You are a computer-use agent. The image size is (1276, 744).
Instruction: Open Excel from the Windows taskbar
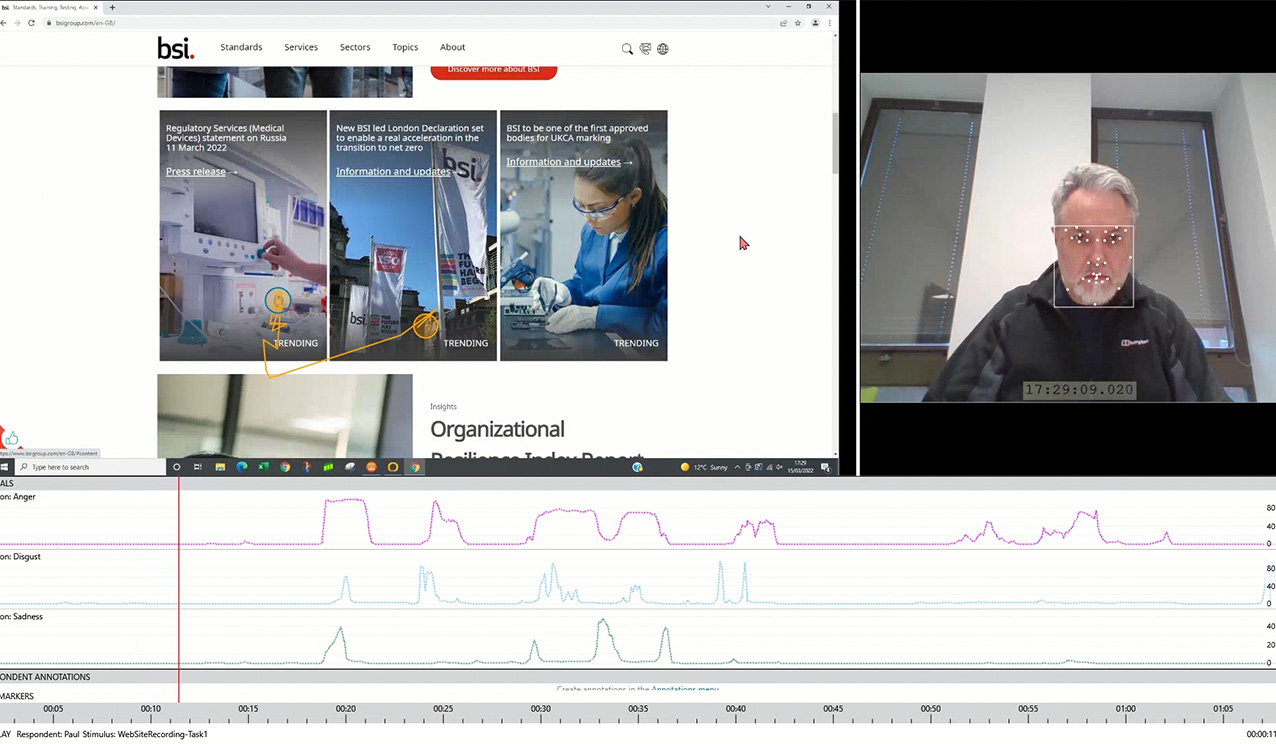264,467
